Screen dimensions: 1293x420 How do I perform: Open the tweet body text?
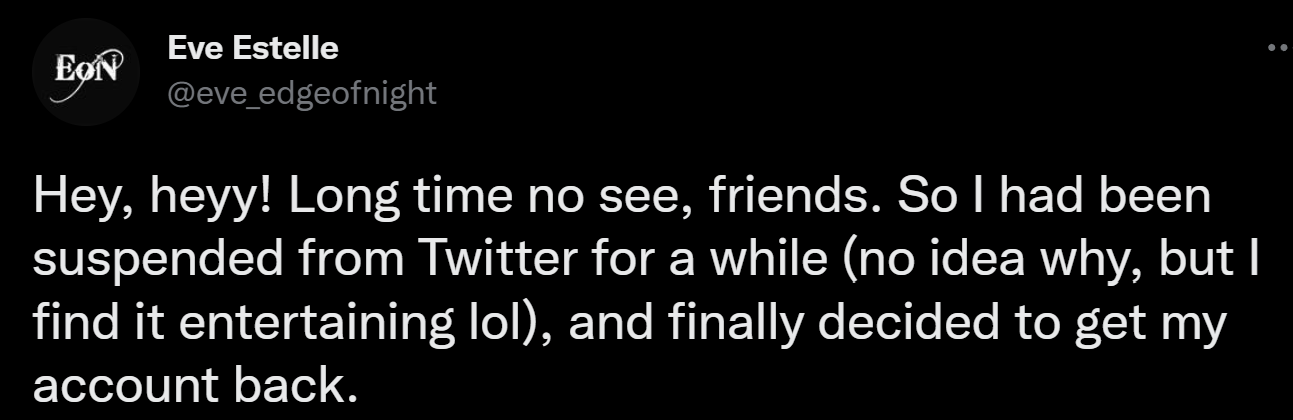point(645,291)
